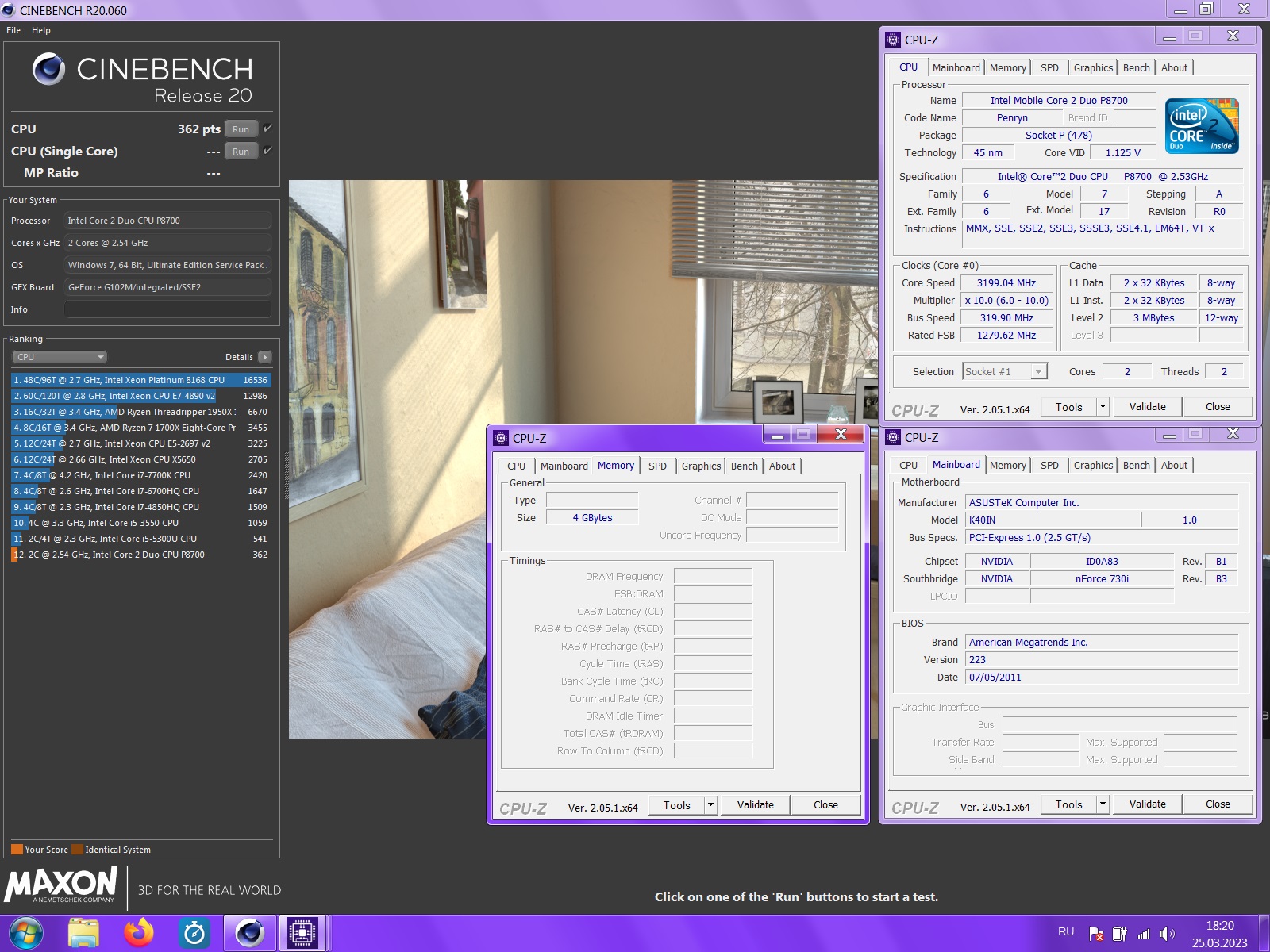Run the CPU multi-core benchmark

point(241,129)
